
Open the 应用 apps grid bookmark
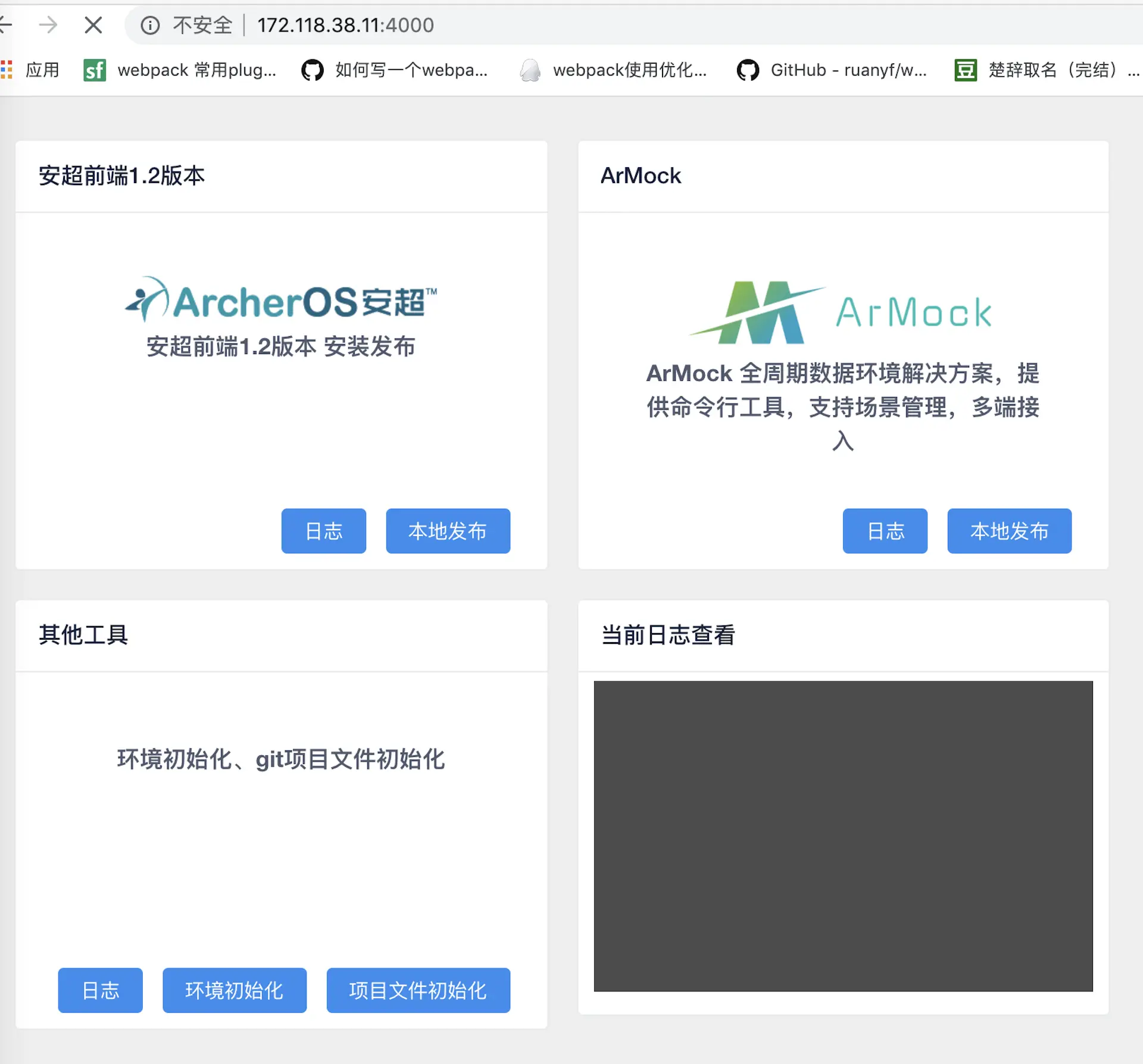(x=30, y=70)
